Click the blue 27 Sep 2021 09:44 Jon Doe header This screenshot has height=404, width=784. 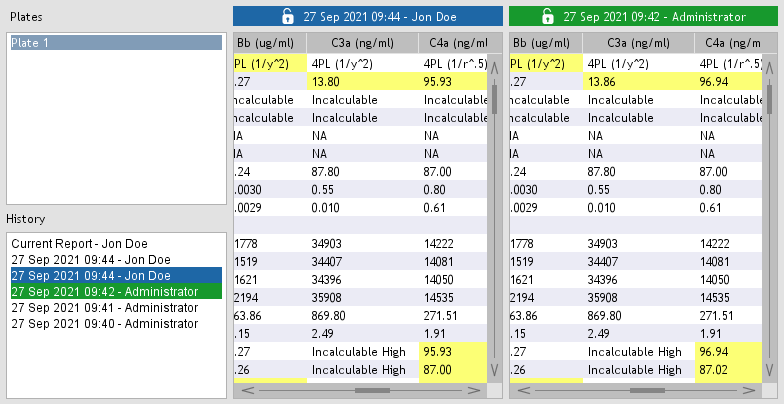(368, 16)
